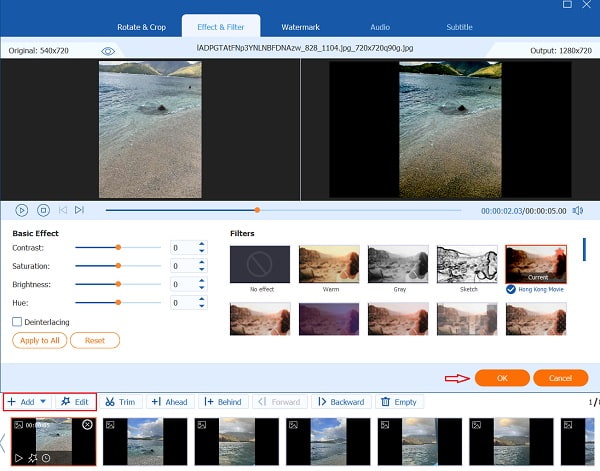Maximize the editor window
This screenshot has width=600, height=471.
coord(567,4)
